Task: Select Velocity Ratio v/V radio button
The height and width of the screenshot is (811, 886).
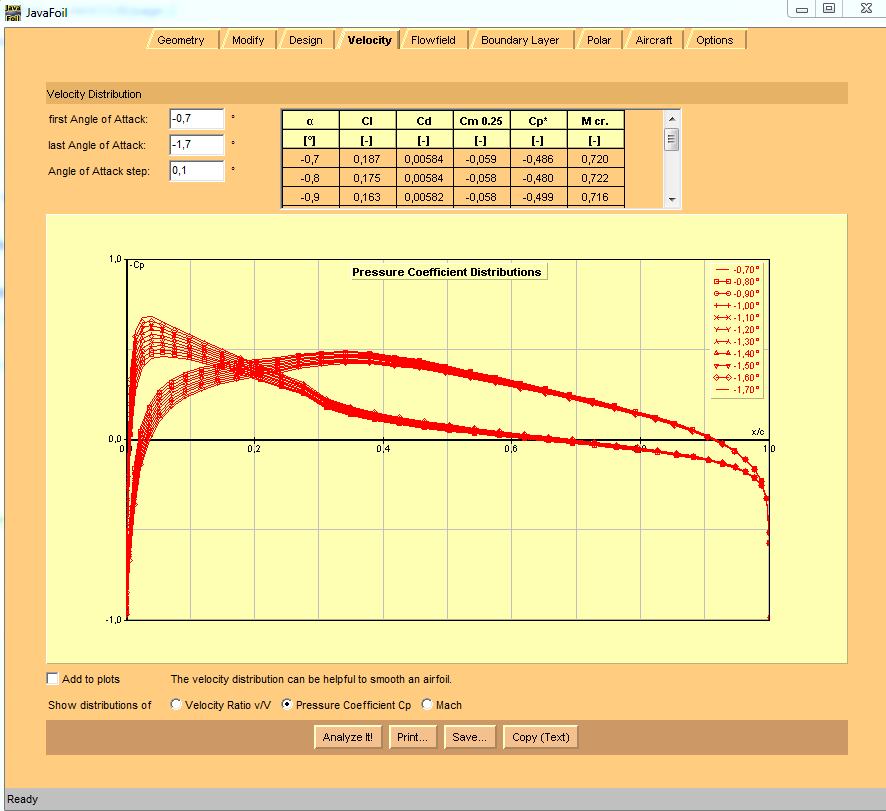Action: tap(177, 705)
